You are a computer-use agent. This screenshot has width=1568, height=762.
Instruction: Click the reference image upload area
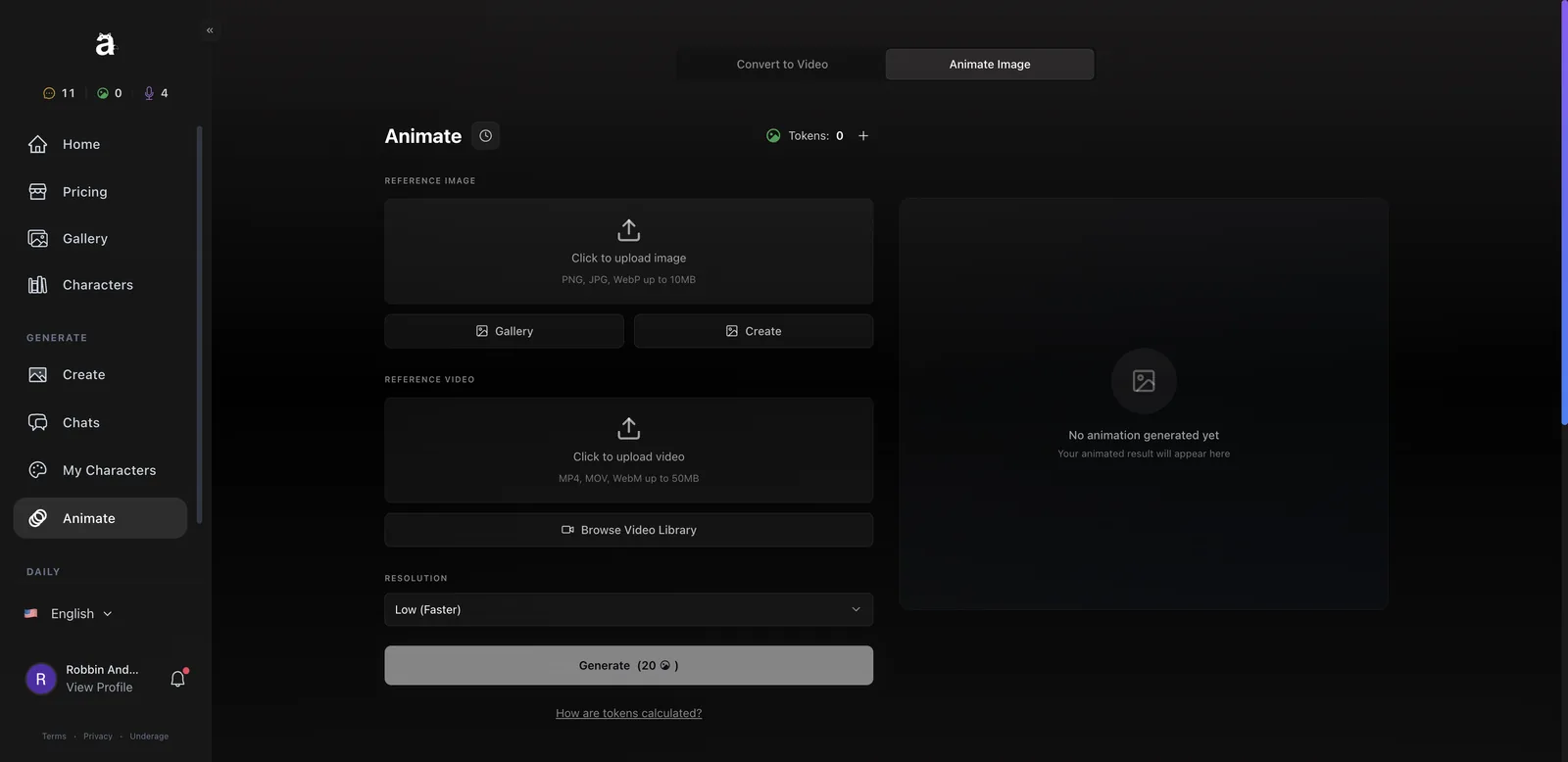coord(629,252)
